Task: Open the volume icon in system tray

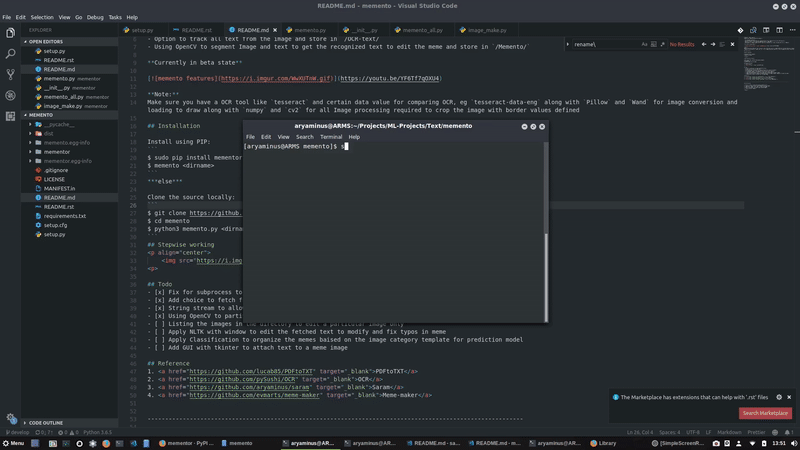Action: (x=793, y=443)
